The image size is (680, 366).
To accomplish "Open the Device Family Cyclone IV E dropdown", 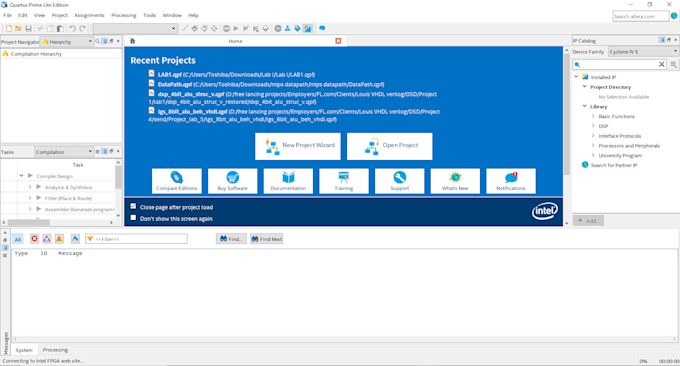I will pos(643,52).
